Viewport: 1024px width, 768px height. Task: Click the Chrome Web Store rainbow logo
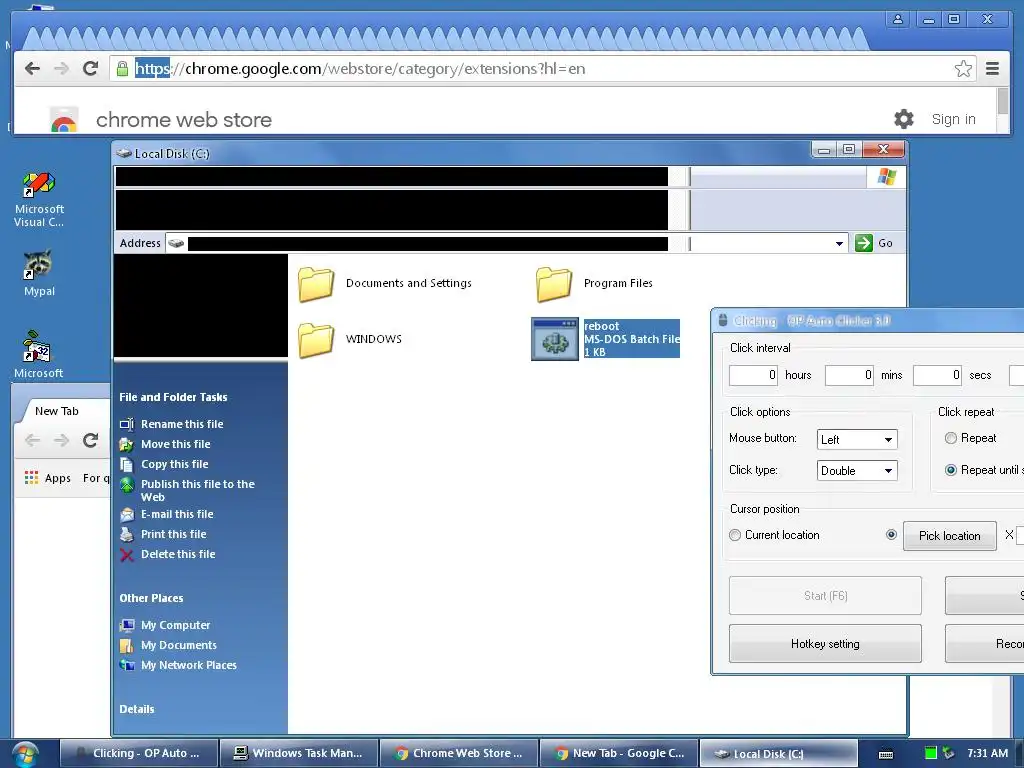(x=64, y=120)
